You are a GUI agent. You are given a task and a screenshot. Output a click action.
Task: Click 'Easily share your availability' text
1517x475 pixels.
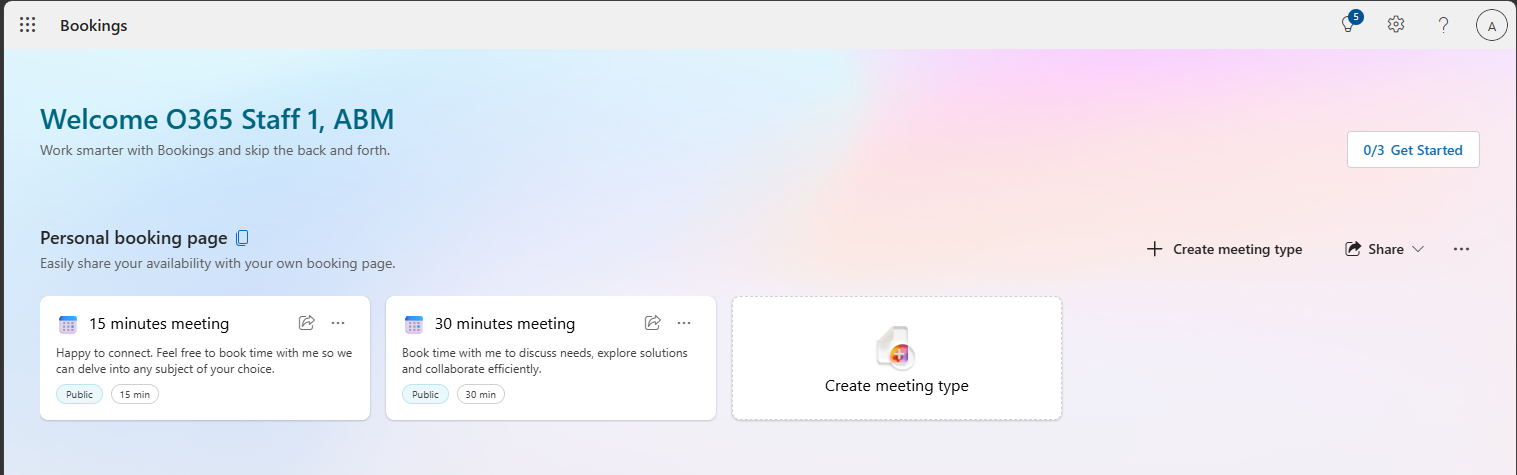tap(218, 264)
